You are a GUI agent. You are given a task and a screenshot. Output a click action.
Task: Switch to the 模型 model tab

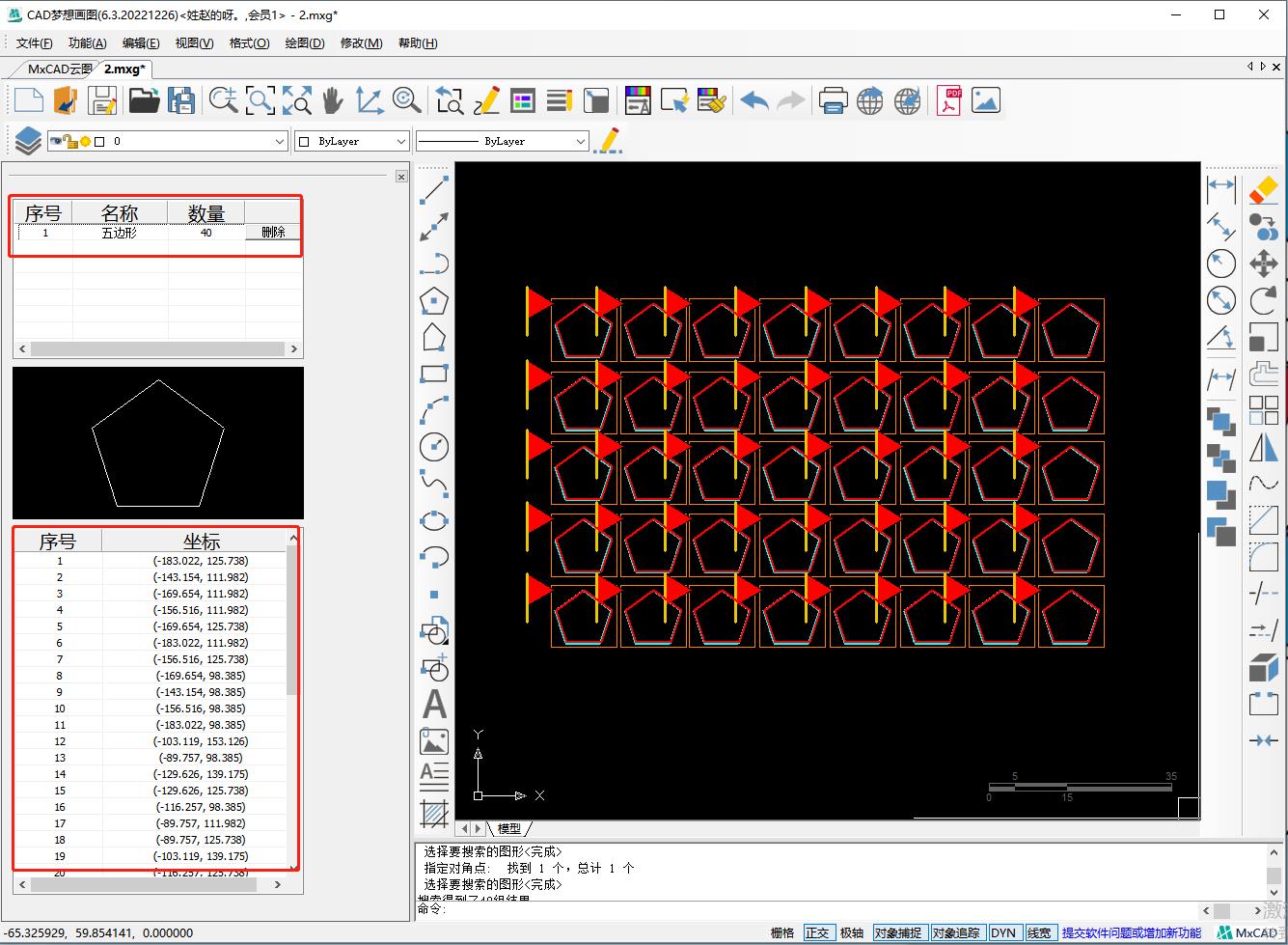(509, 828)
